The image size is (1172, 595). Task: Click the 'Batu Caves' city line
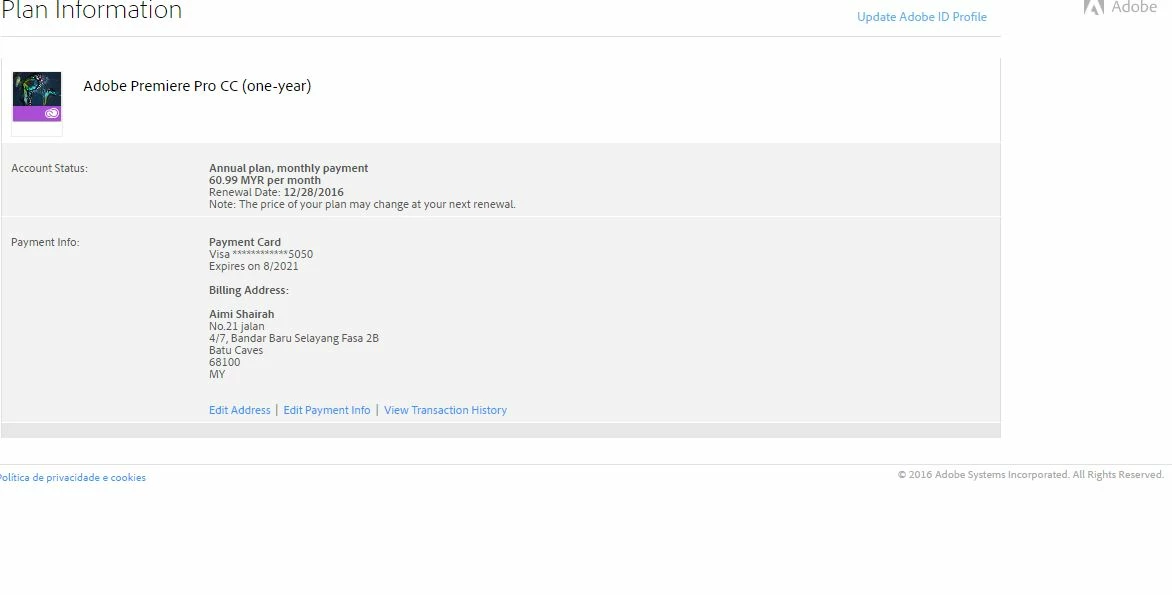click(x=236, y=350)
